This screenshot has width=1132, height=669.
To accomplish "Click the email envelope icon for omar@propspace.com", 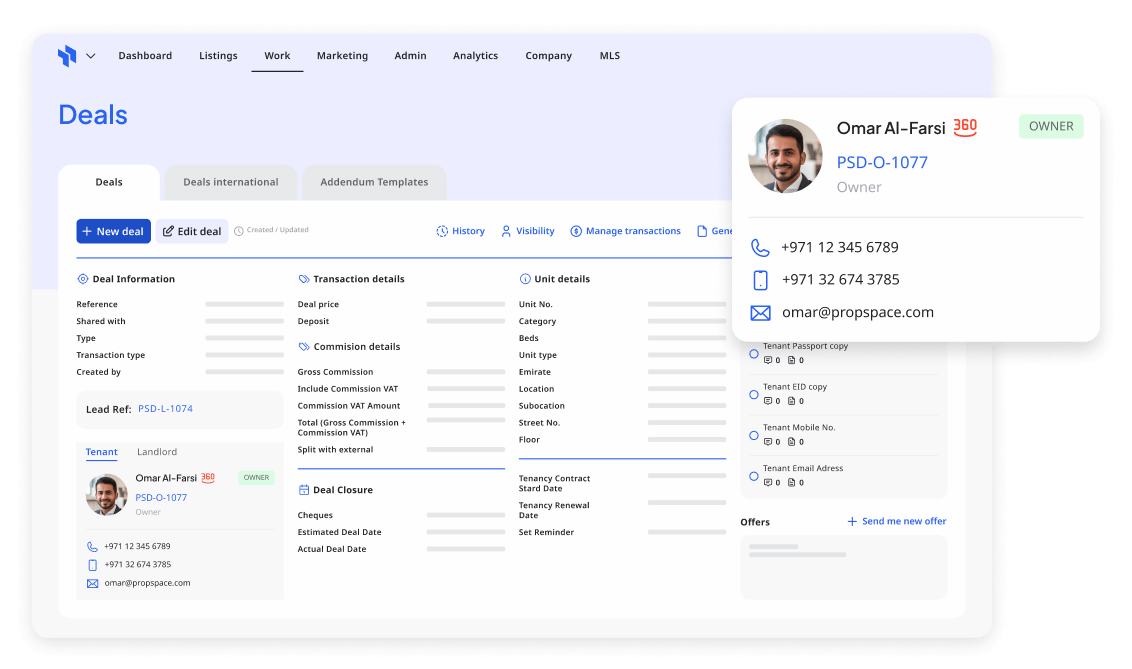I will (x=760, y=312).
